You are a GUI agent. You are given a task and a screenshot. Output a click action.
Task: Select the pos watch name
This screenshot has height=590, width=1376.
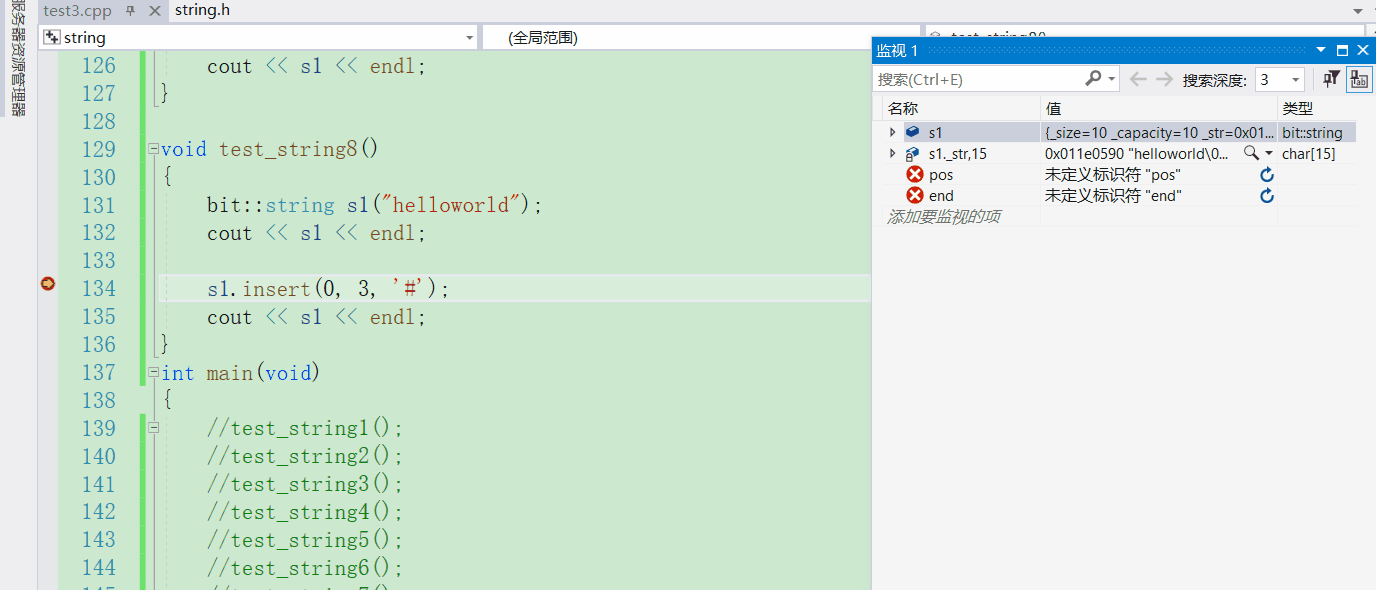coord(941,175)
